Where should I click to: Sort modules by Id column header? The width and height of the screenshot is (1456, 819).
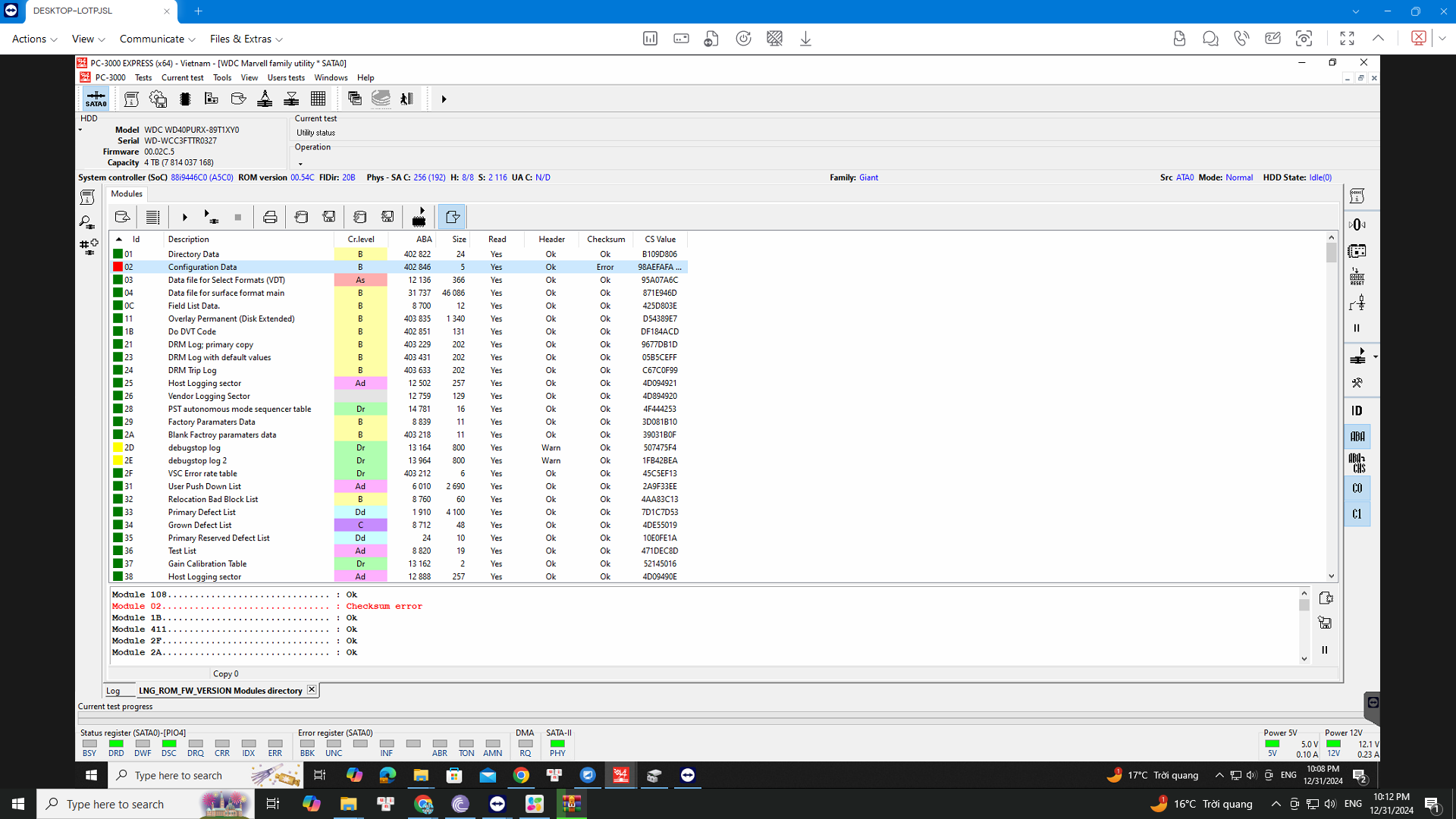point(136,239)
